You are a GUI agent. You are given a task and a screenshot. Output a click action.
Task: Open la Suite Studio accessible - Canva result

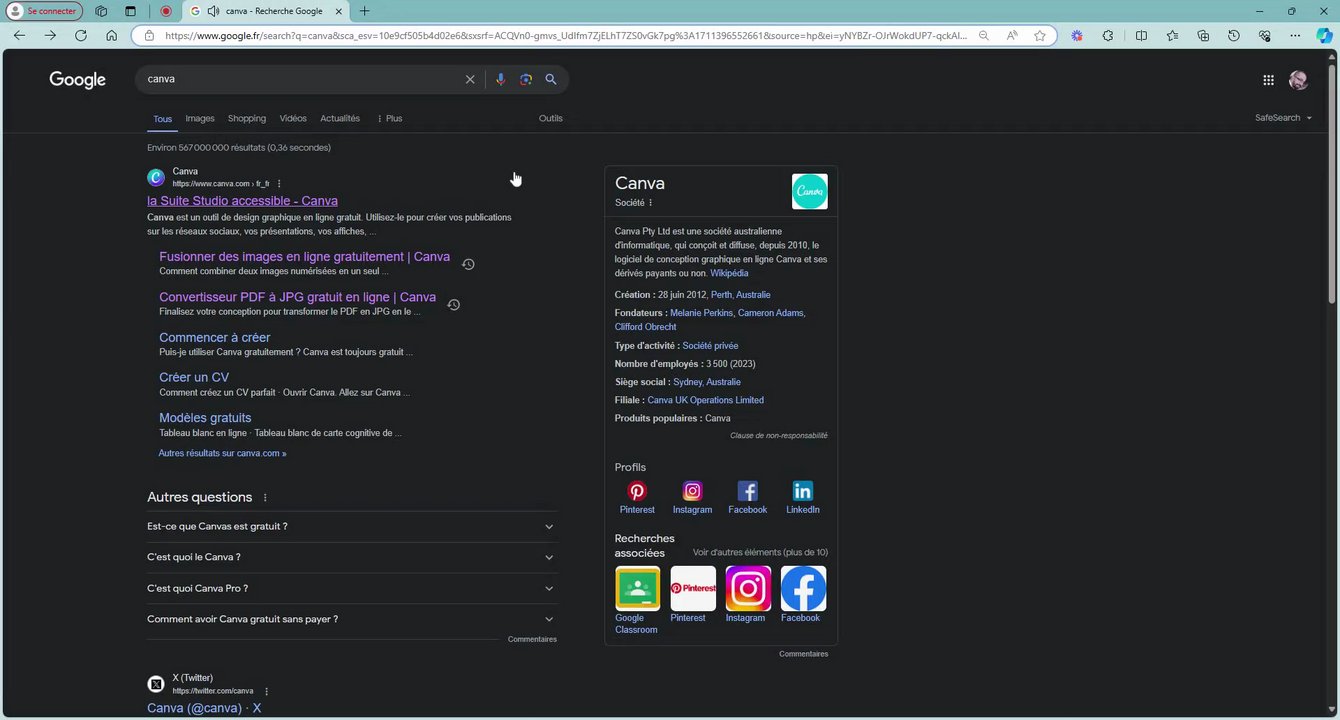coord(242,201)
